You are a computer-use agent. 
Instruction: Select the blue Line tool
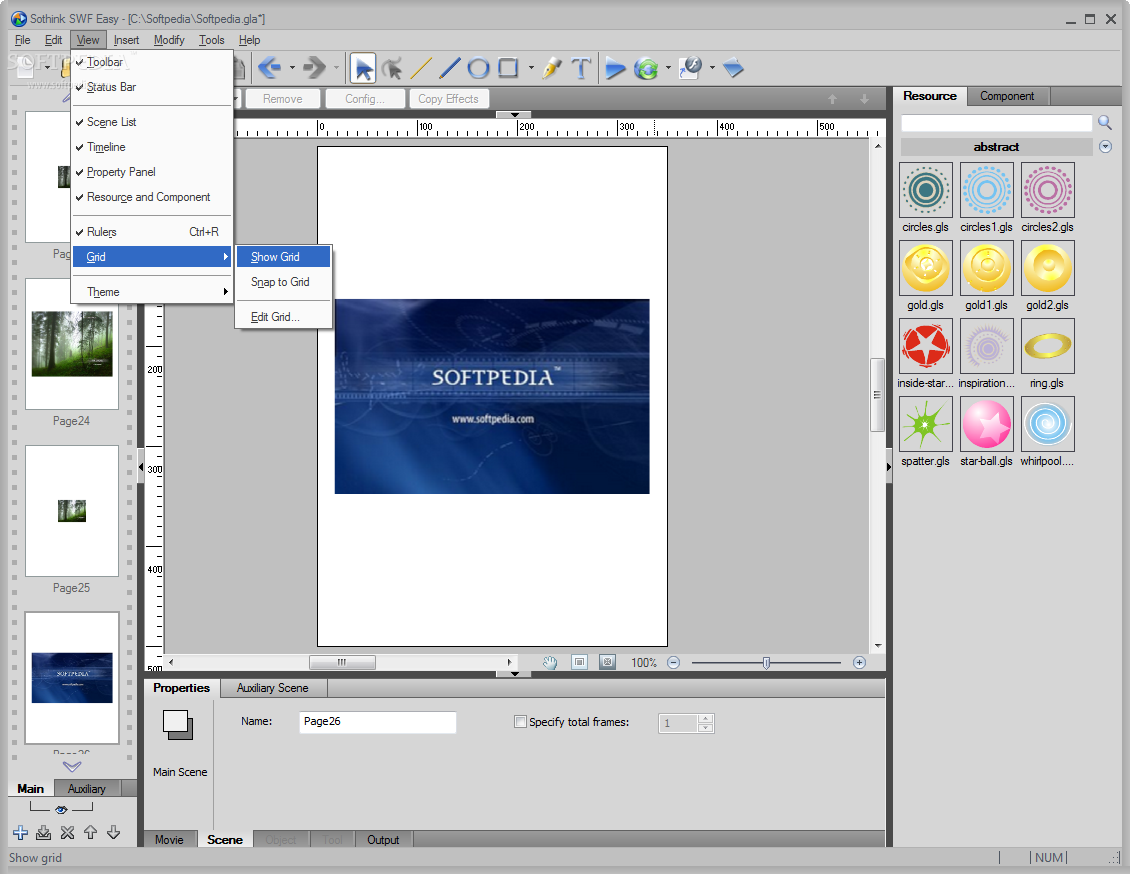pos(449,68)
